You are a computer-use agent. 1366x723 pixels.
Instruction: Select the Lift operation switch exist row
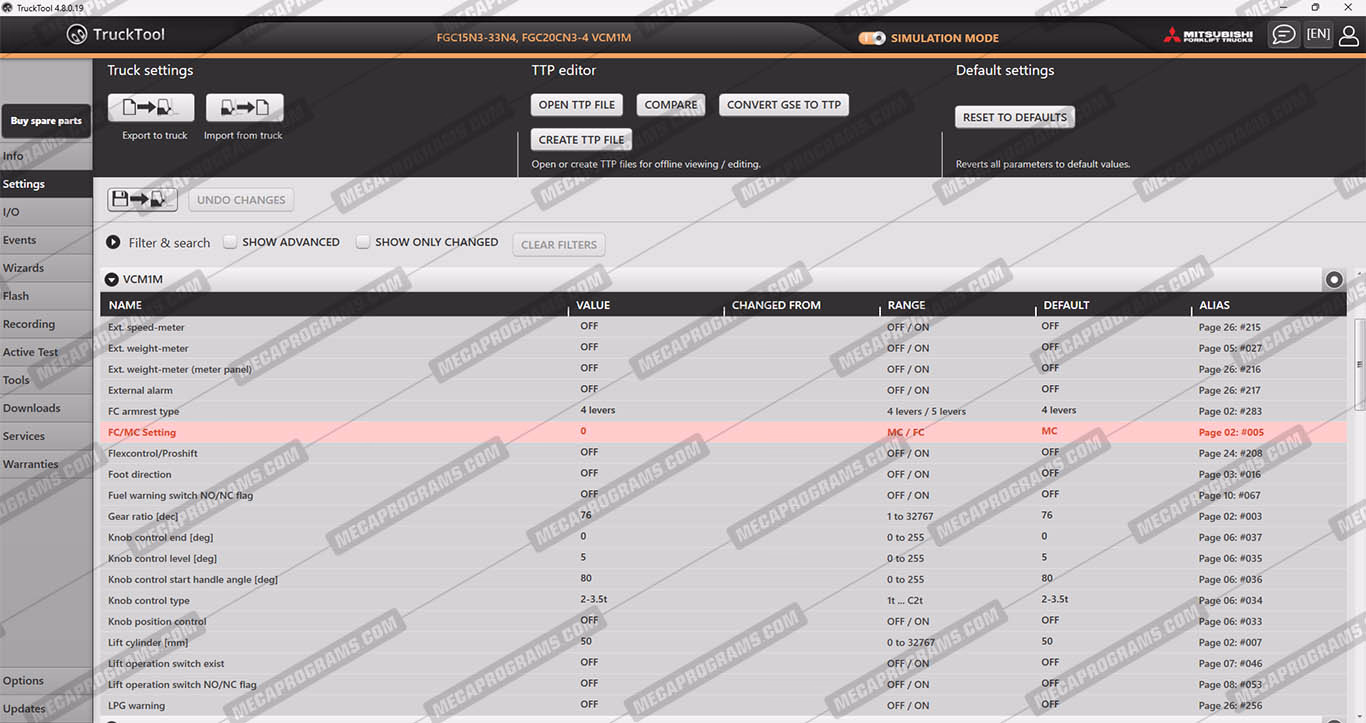pos(723,663)
